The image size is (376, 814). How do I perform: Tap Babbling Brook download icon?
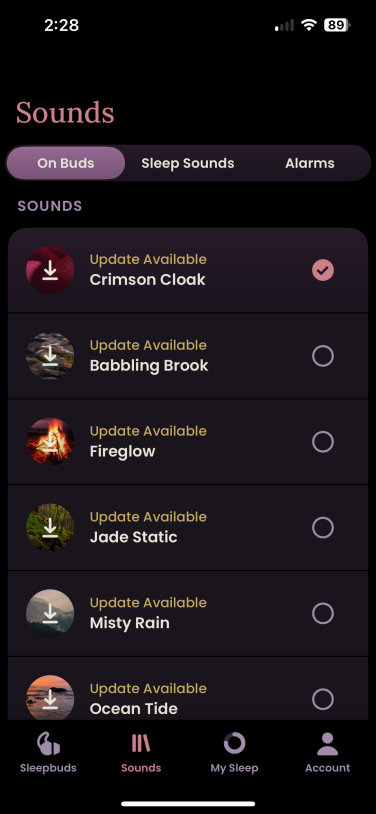pyautogui.click(x=50, y=356)
